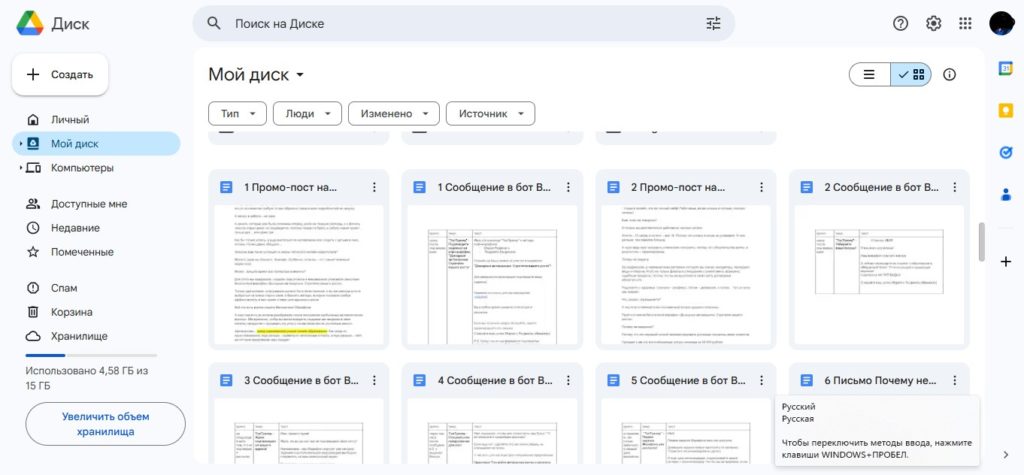Open 1 Сообщение в бот document thumbnail
The image size is (1024, 475).
(492, 275)
